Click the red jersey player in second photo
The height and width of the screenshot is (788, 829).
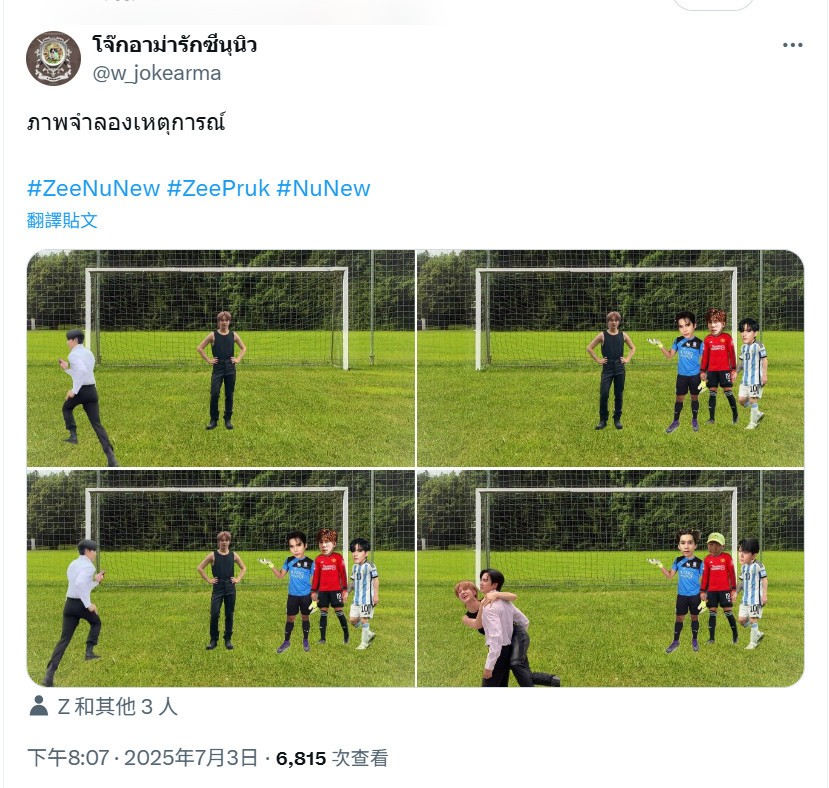coord(719,366)
